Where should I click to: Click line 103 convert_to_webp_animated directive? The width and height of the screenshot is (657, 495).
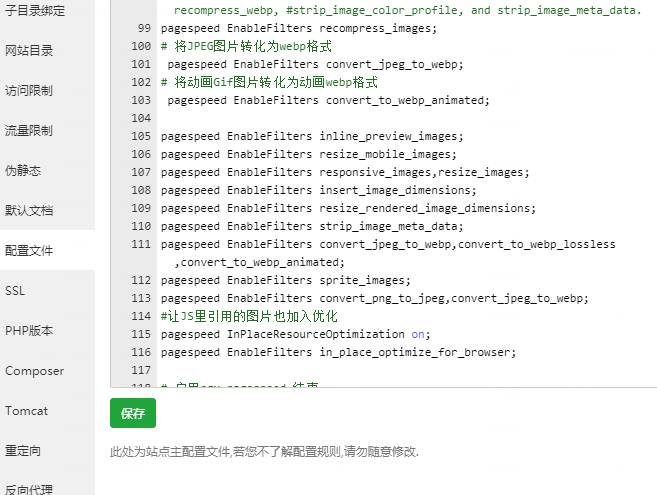point(328,101)
